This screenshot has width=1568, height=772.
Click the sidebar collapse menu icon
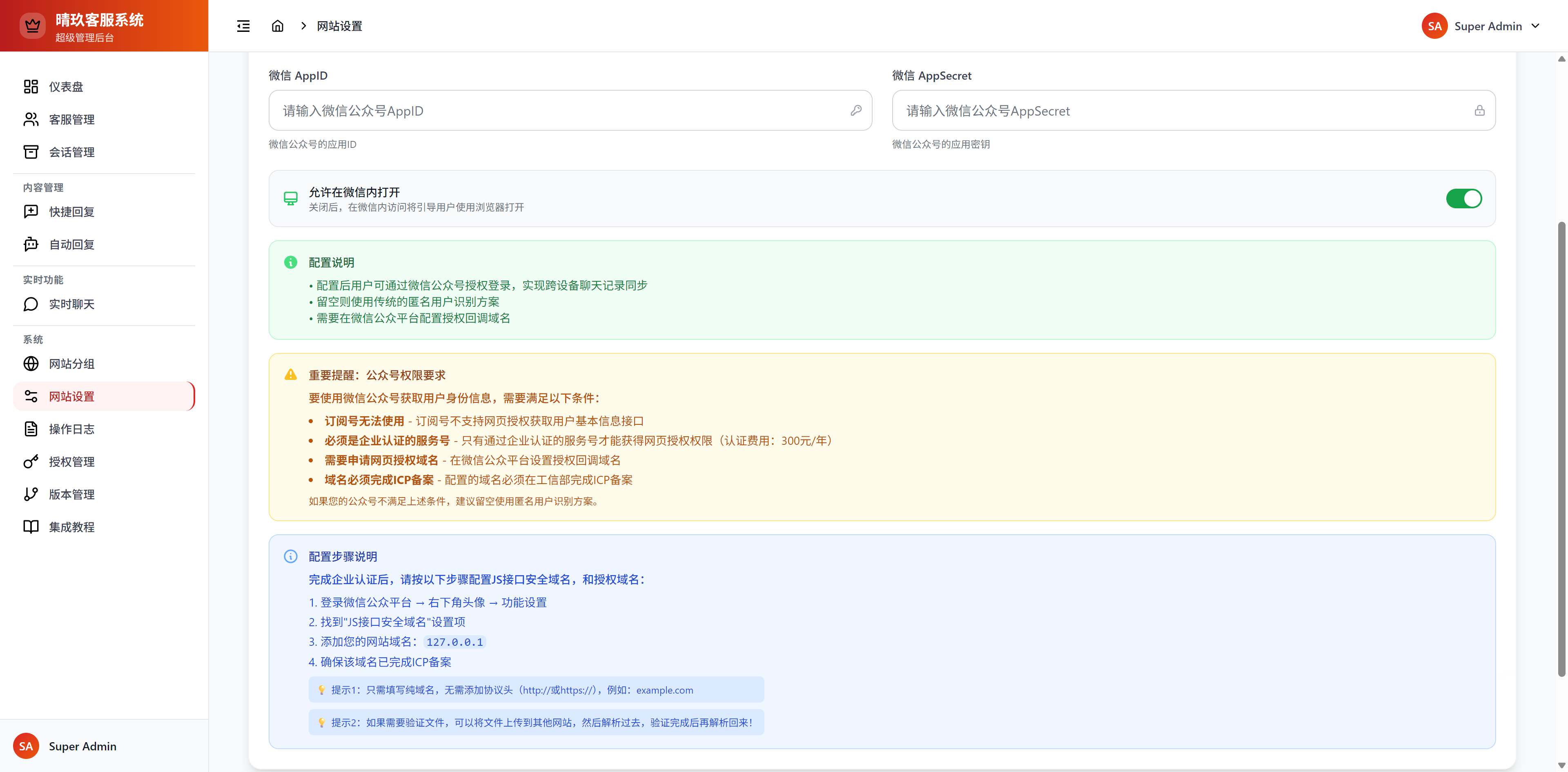[x=243, y=26]
